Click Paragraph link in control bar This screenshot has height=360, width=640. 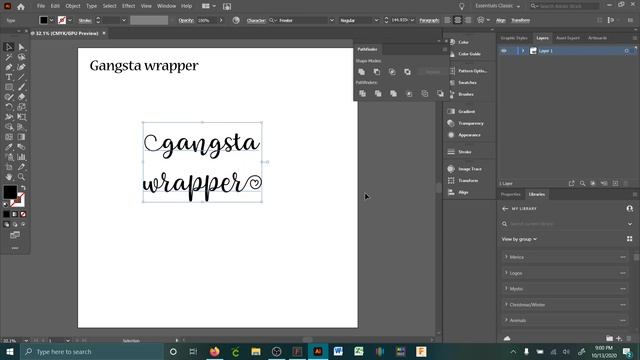[429, 20]
